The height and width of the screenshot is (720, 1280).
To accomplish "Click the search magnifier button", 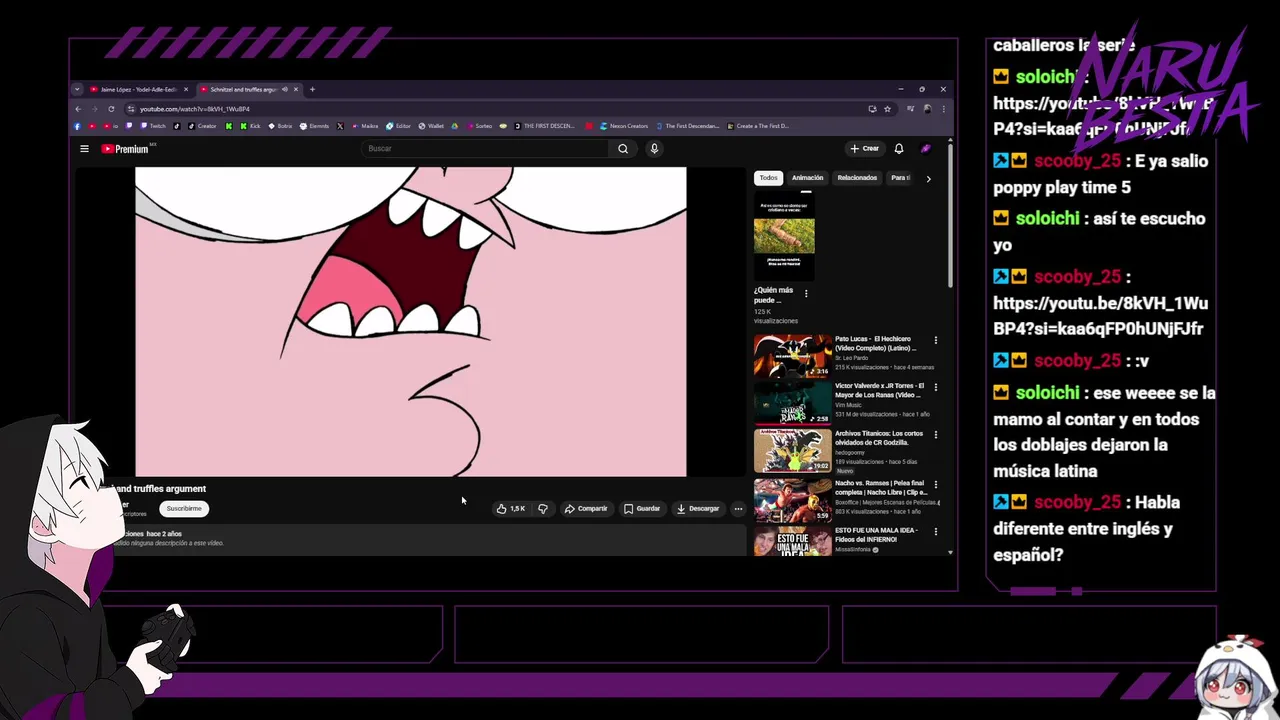I will pyautogui.click(x=622, y=148).
